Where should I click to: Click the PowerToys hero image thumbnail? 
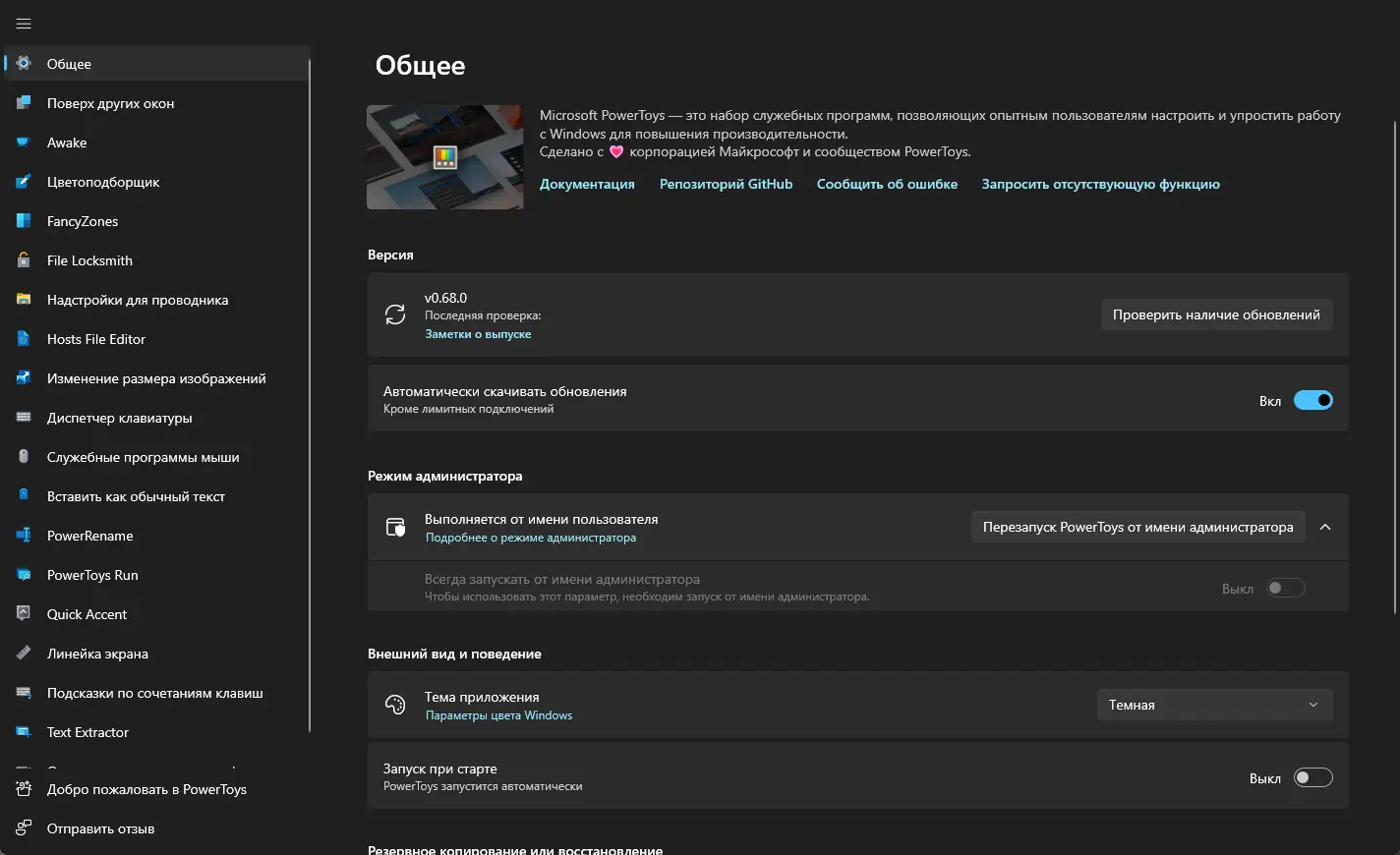tap(445, 157)
